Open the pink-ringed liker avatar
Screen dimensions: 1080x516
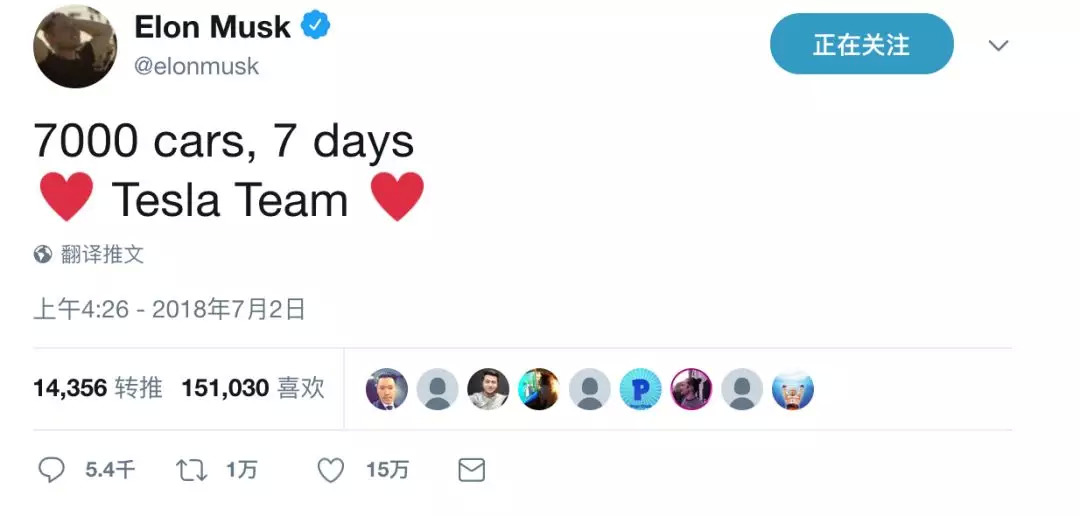tap(691, 389)
